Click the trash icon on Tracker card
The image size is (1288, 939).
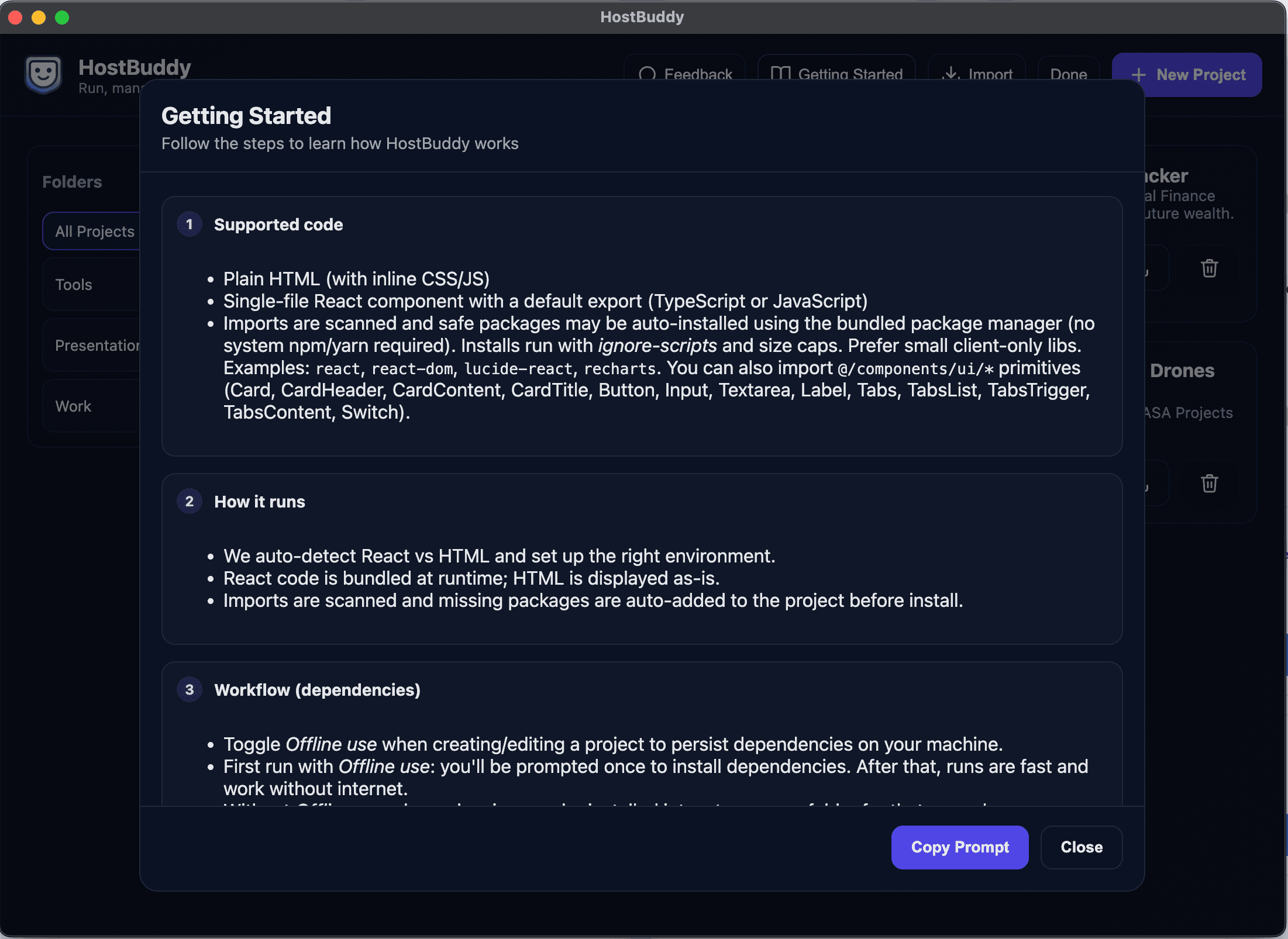click(x=1209, y=268)
